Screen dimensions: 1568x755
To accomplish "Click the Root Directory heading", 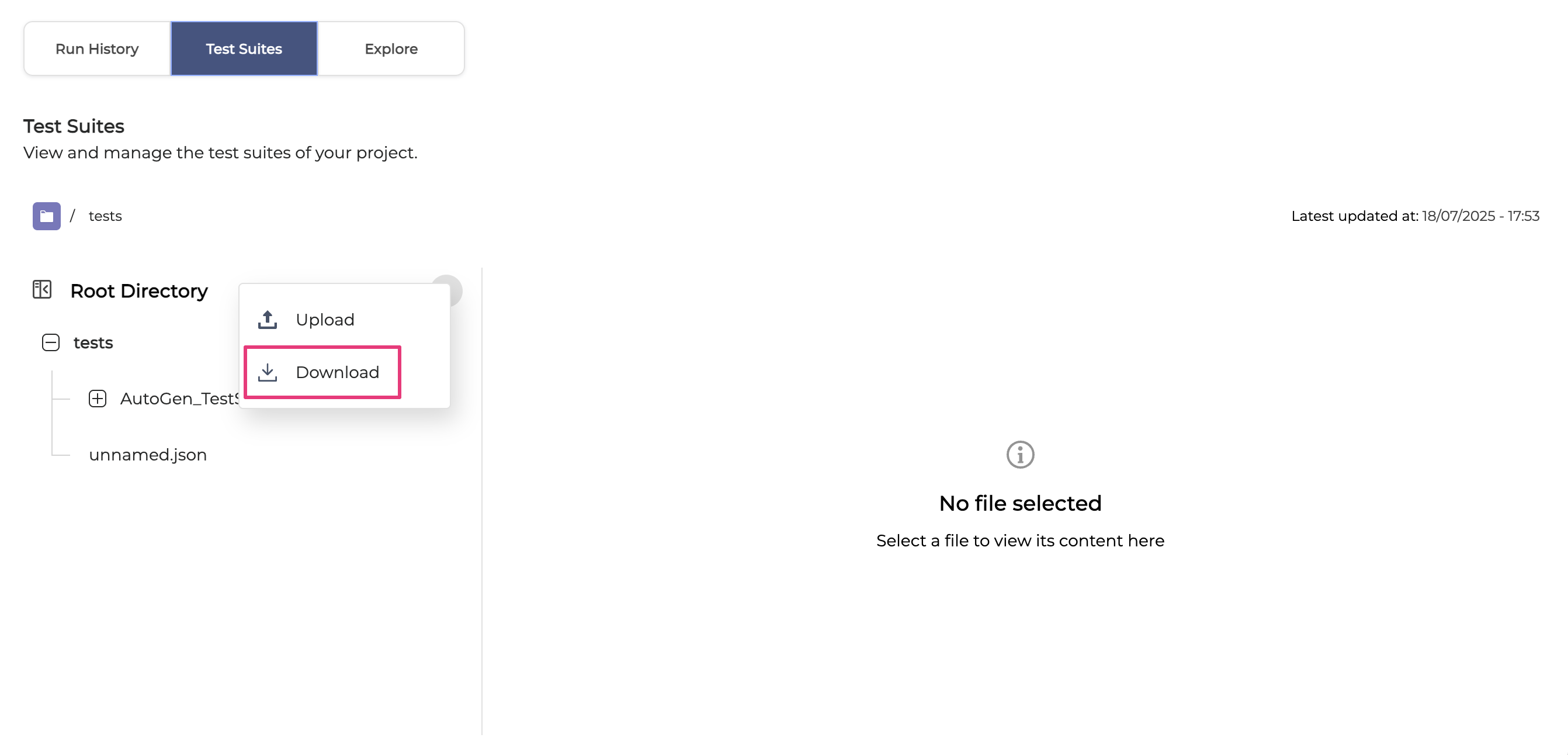I will (139, 291).
